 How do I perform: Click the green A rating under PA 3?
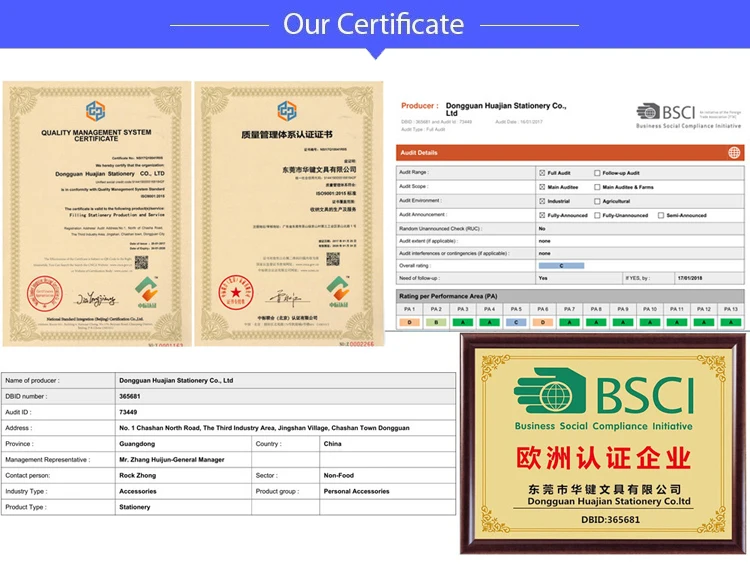[463, 322]
